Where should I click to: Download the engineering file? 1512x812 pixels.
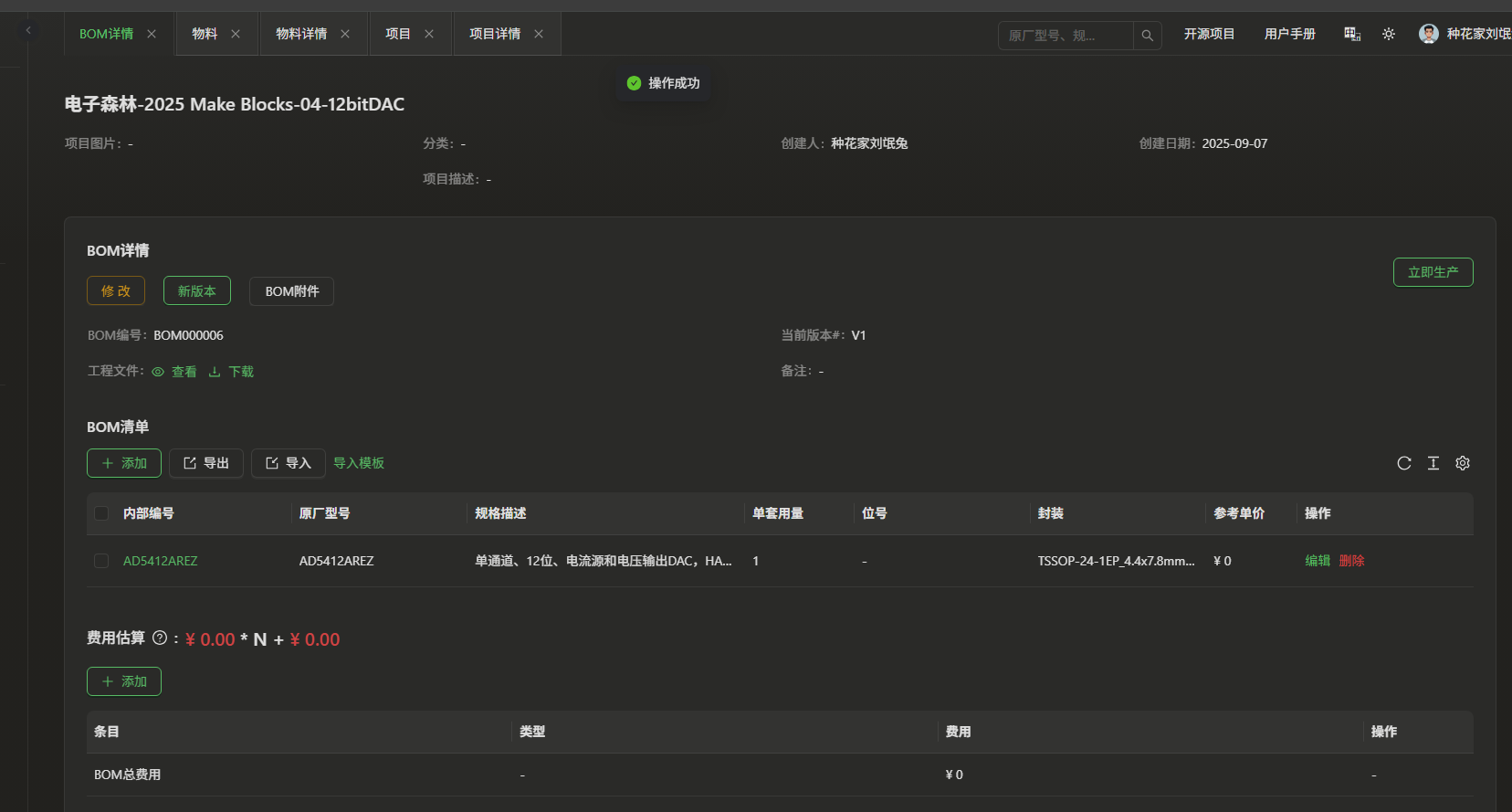(232, 372)
